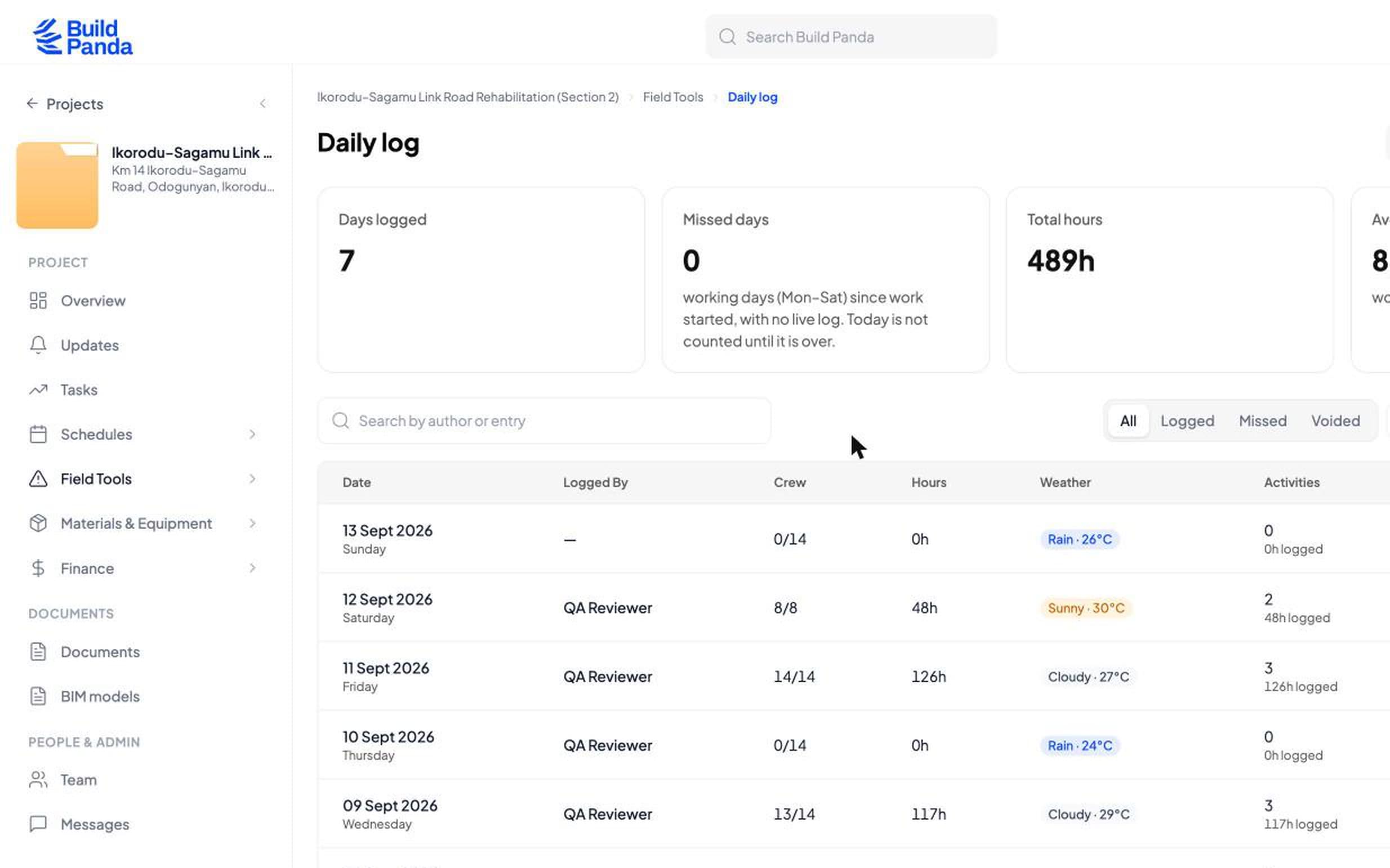Click the Cloudy · 27°C weather badge

[1088, 677]
